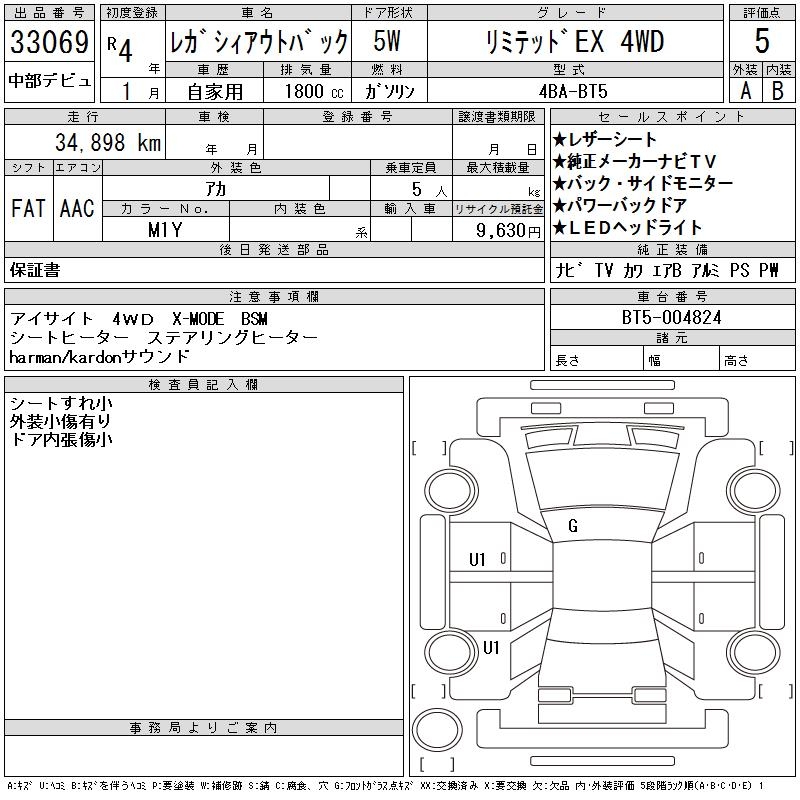
Task: Select the grade リミテッド EX 4WD
Action: pyautogui.click(x=575, y=41)
